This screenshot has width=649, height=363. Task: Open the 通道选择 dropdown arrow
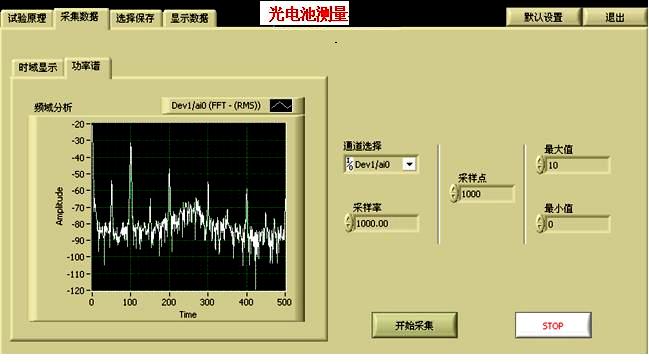point(409,164)
